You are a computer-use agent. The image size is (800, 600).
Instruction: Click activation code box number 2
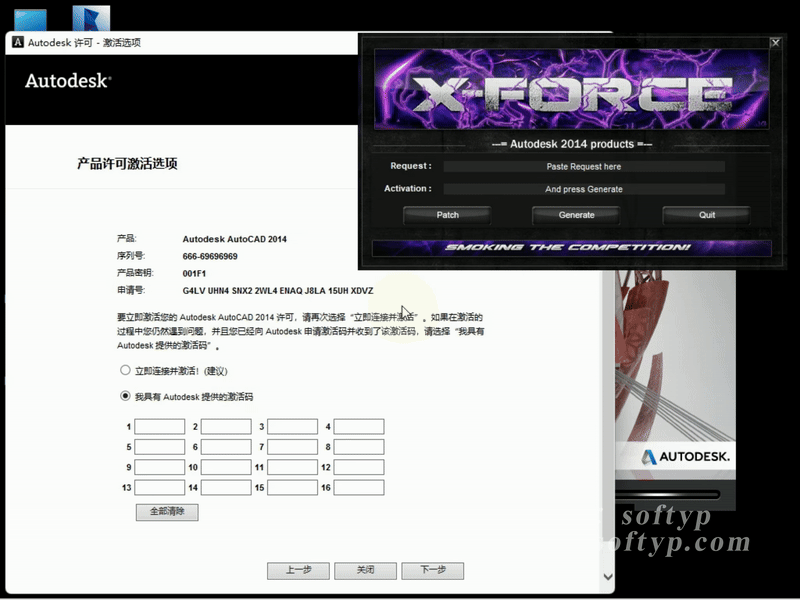(x=226, y=427)
